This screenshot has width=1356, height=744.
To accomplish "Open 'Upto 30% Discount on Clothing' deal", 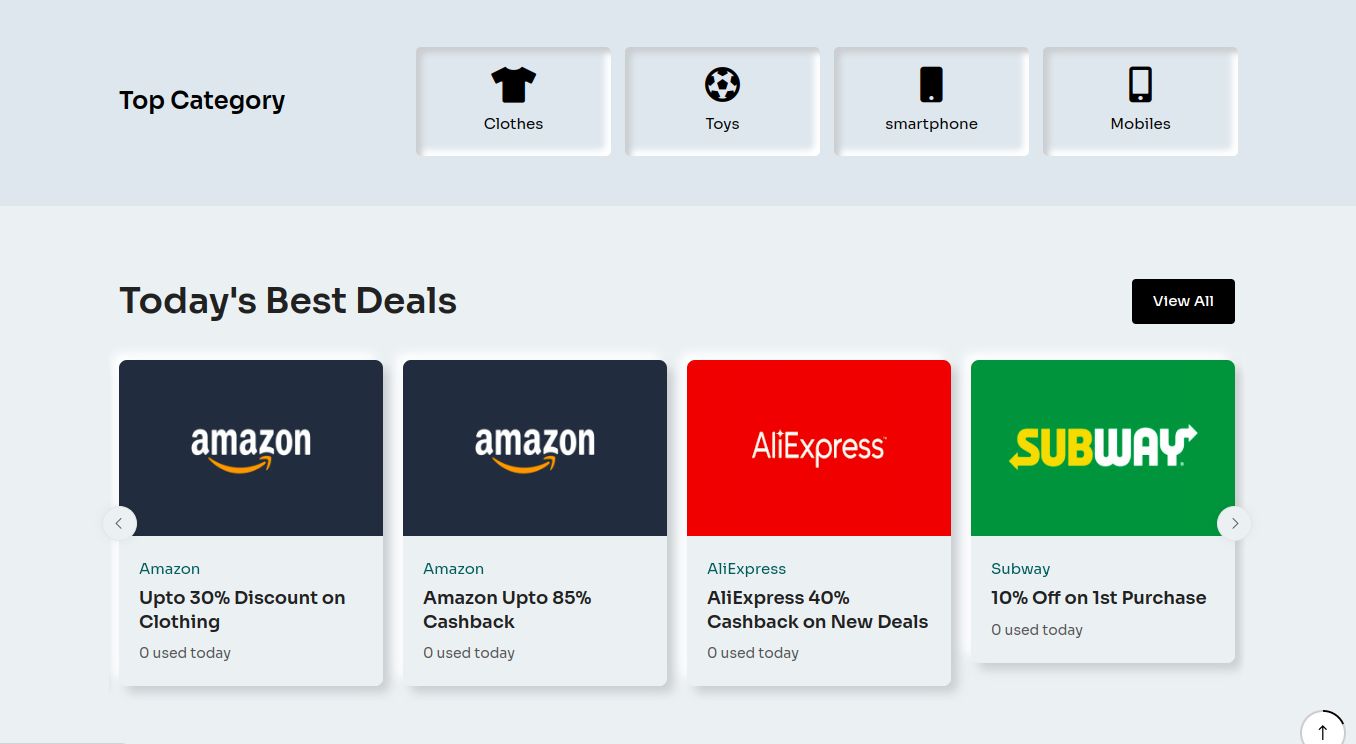I will click(242, 609).
